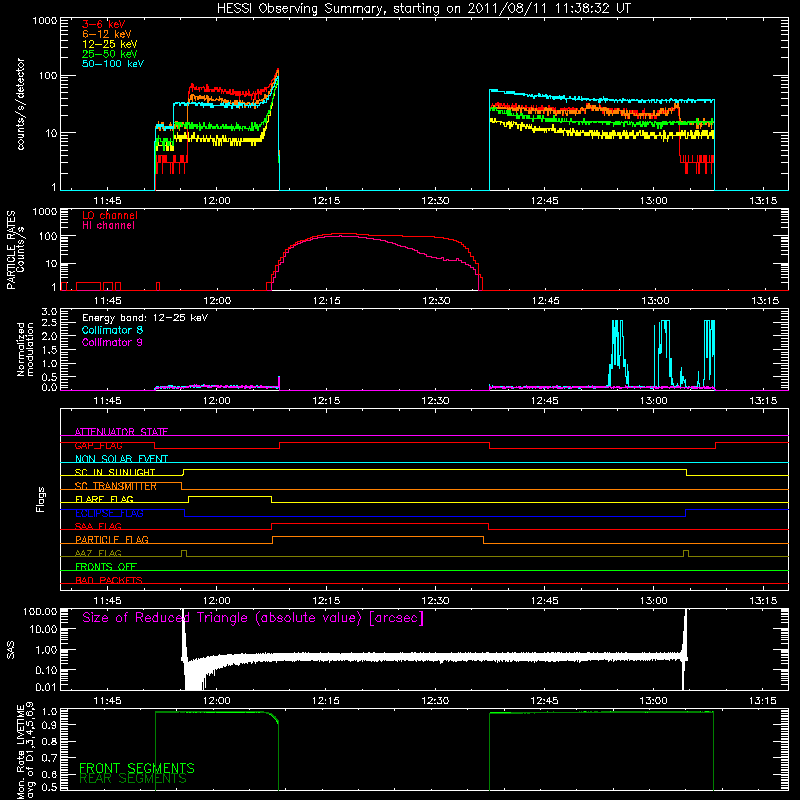Click the 13:00 tick under the count-rate plot

[x=654, y=201]
